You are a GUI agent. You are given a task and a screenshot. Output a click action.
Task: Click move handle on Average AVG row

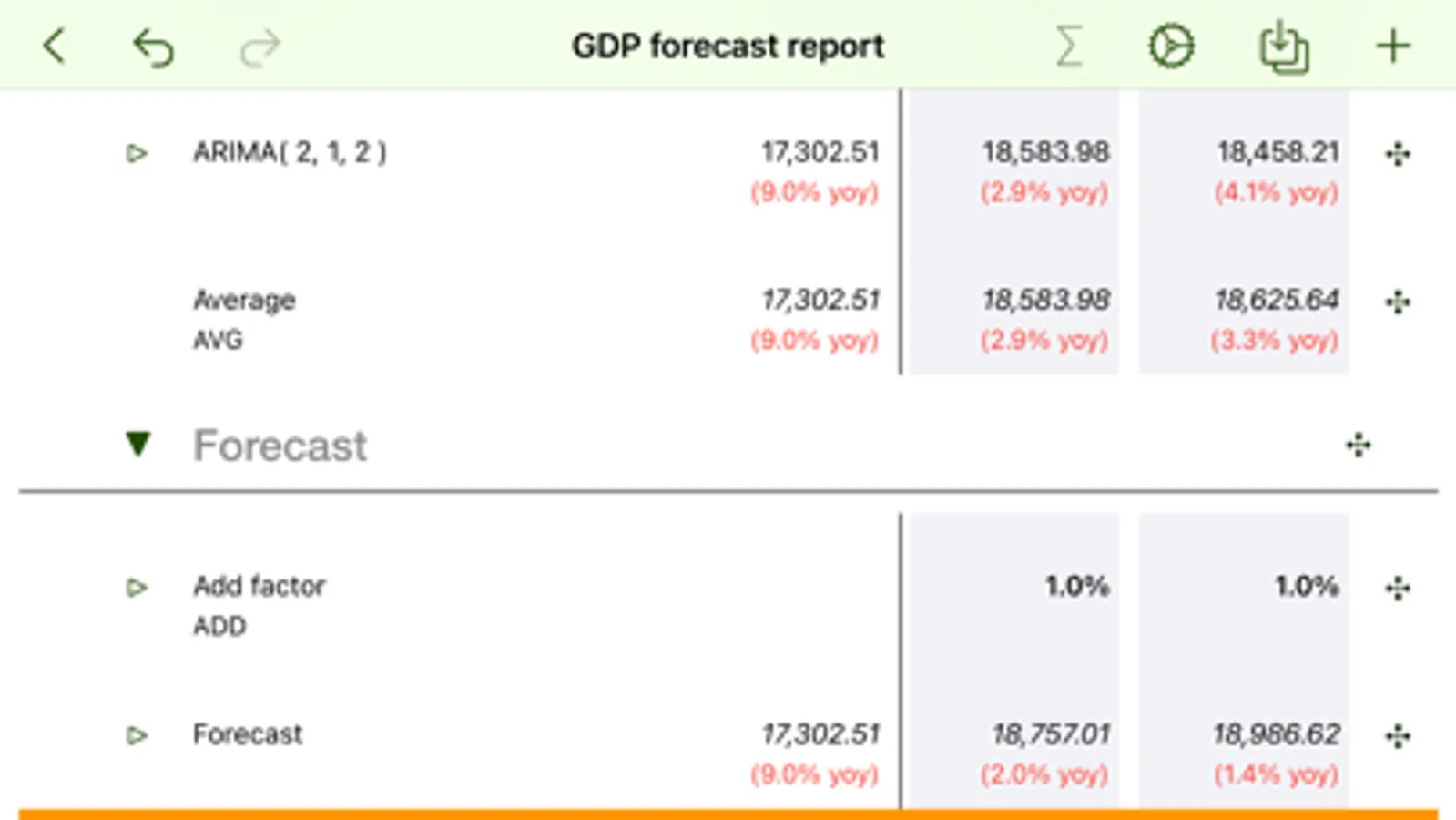[1398, 302]
